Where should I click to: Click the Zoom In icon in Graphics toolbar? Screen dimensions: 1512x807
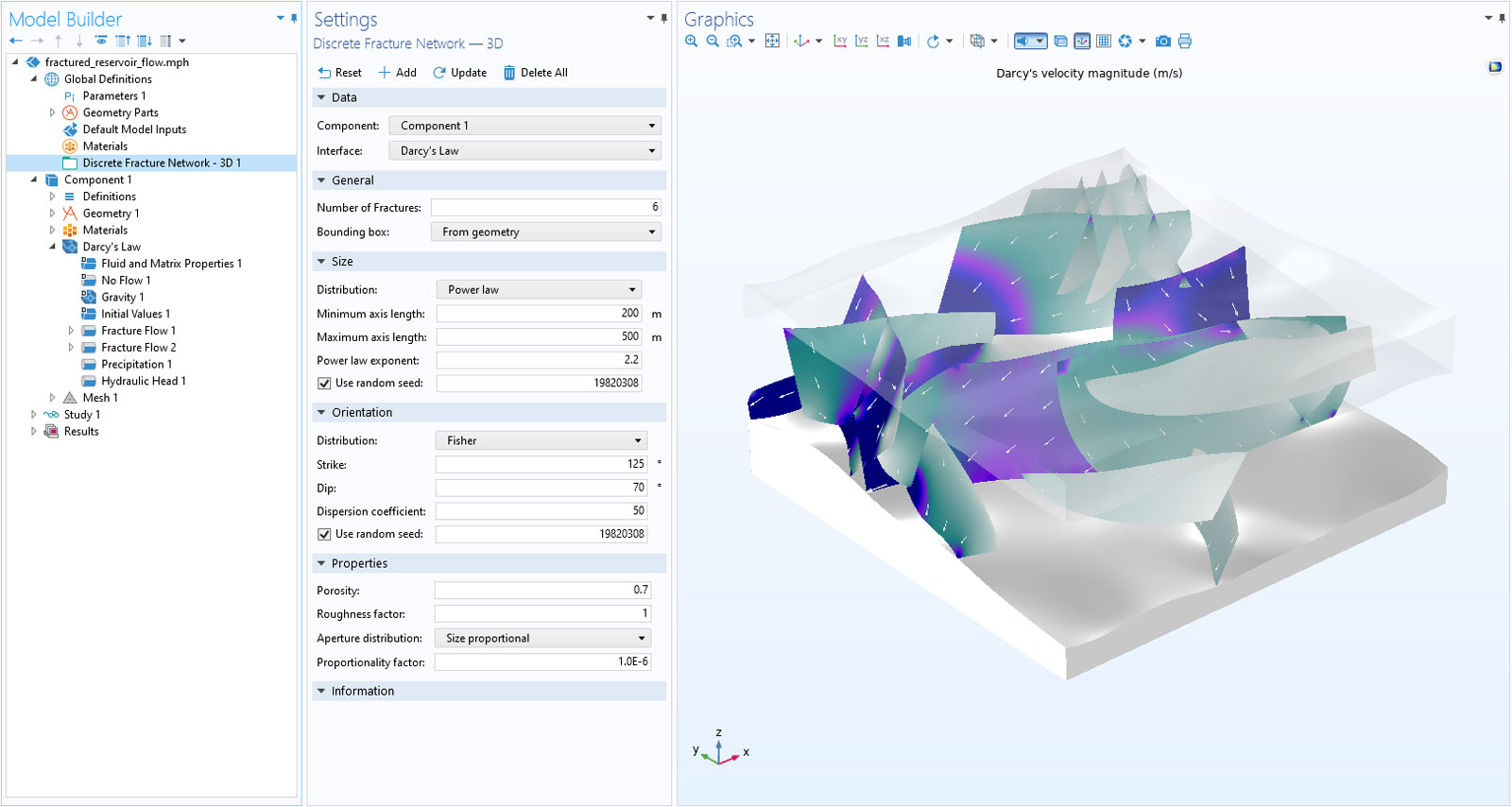tap(692, 41)
